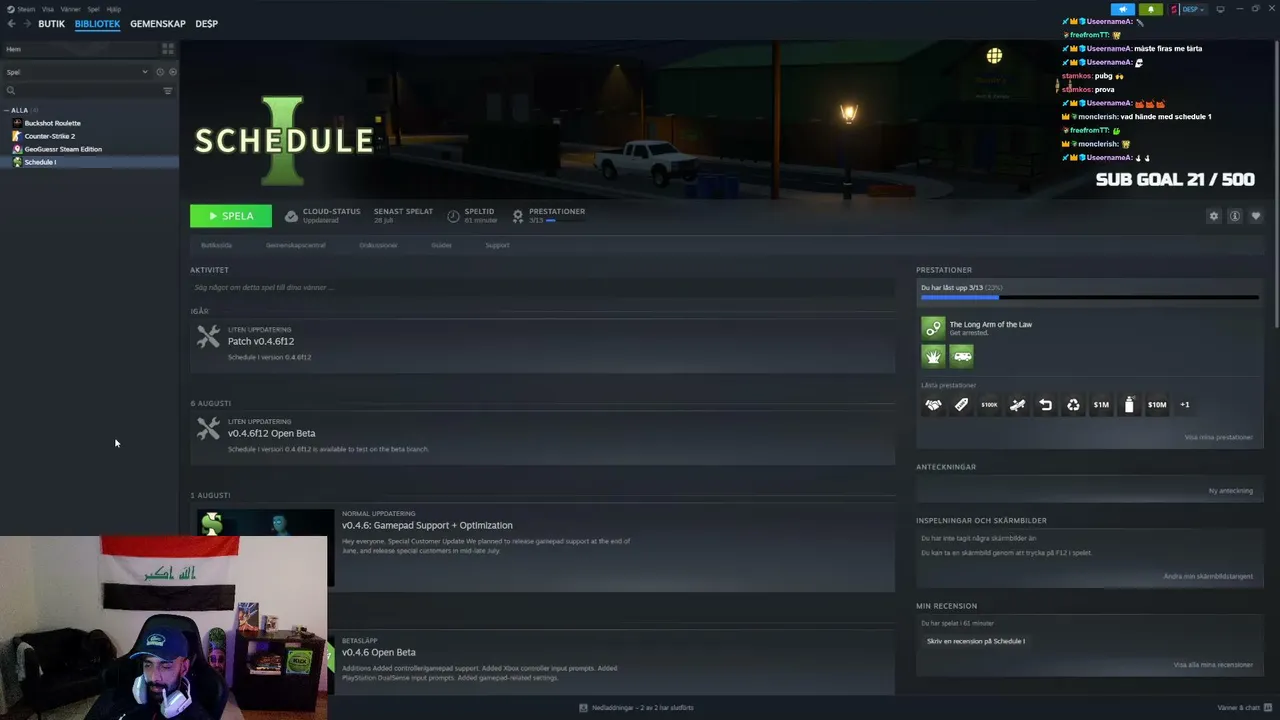The image size is (1280, 720).
Task: Show Schedule I game info icon
Action: point(1235,216)
